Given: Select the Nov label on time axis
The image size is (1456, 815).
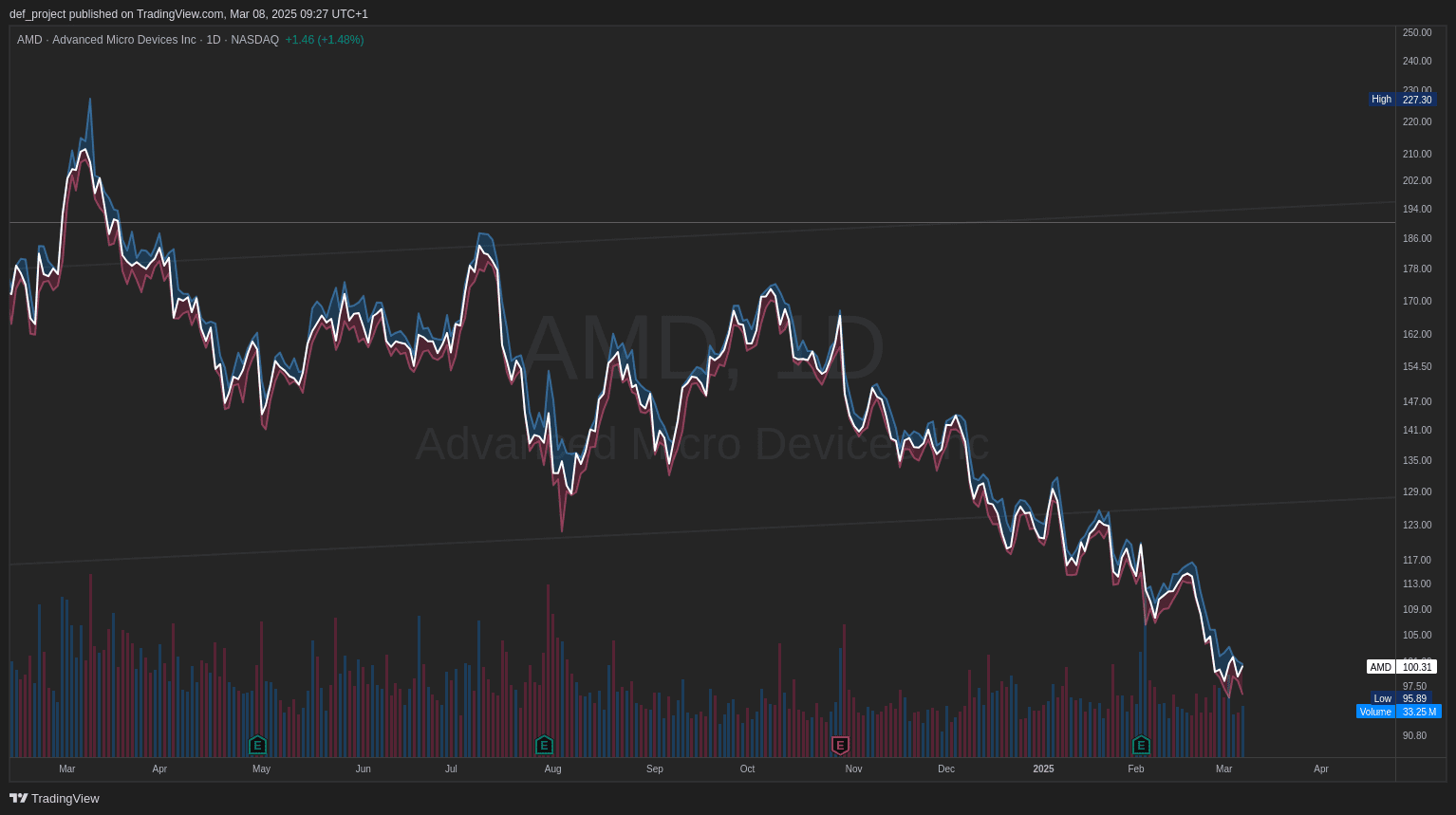Looking at the screenshot, I should [x=853, y=769].
